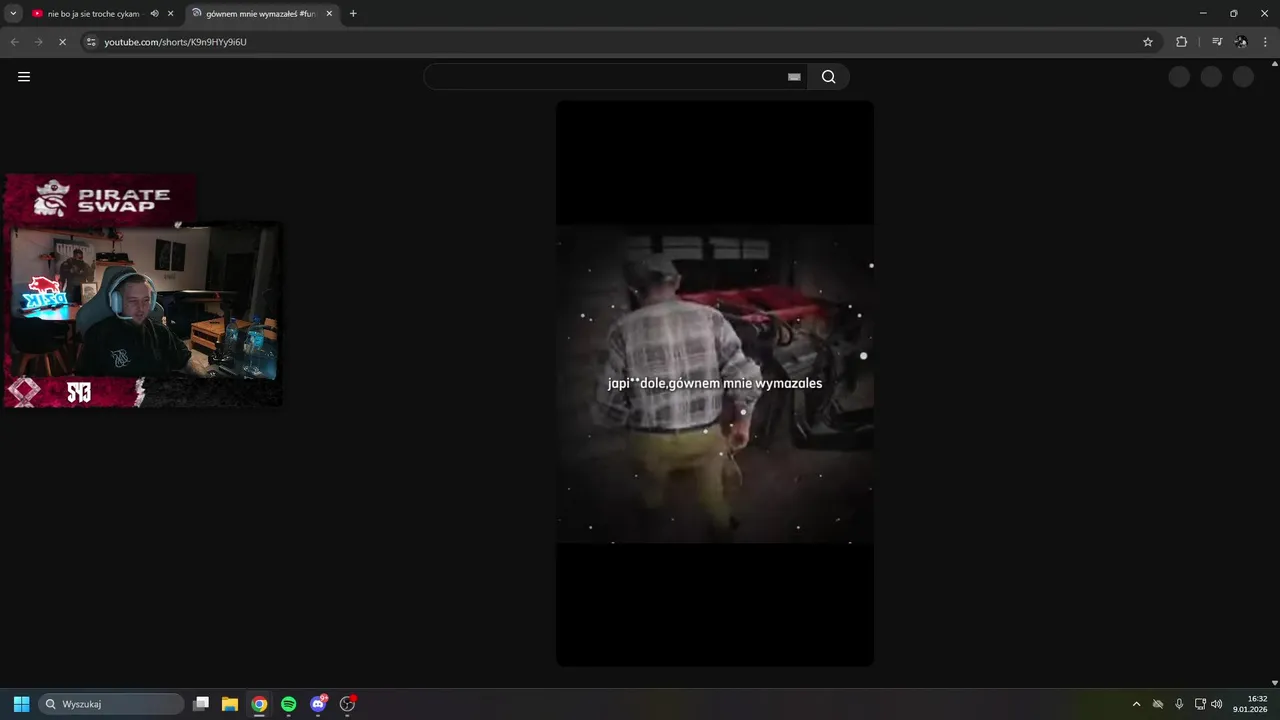The image size is (1280, 720).
Task: Open File Explorer from the taskbar
Action: [230, 704]
